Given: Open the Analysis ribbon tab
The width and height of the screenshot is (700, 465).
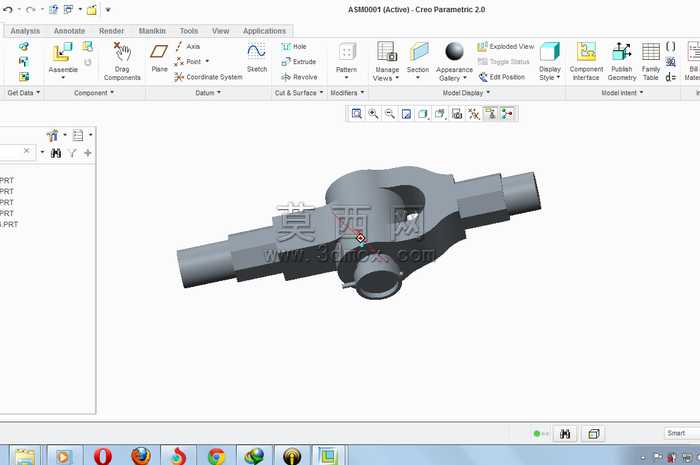Looking at the screenshot, I should (25, 31).
